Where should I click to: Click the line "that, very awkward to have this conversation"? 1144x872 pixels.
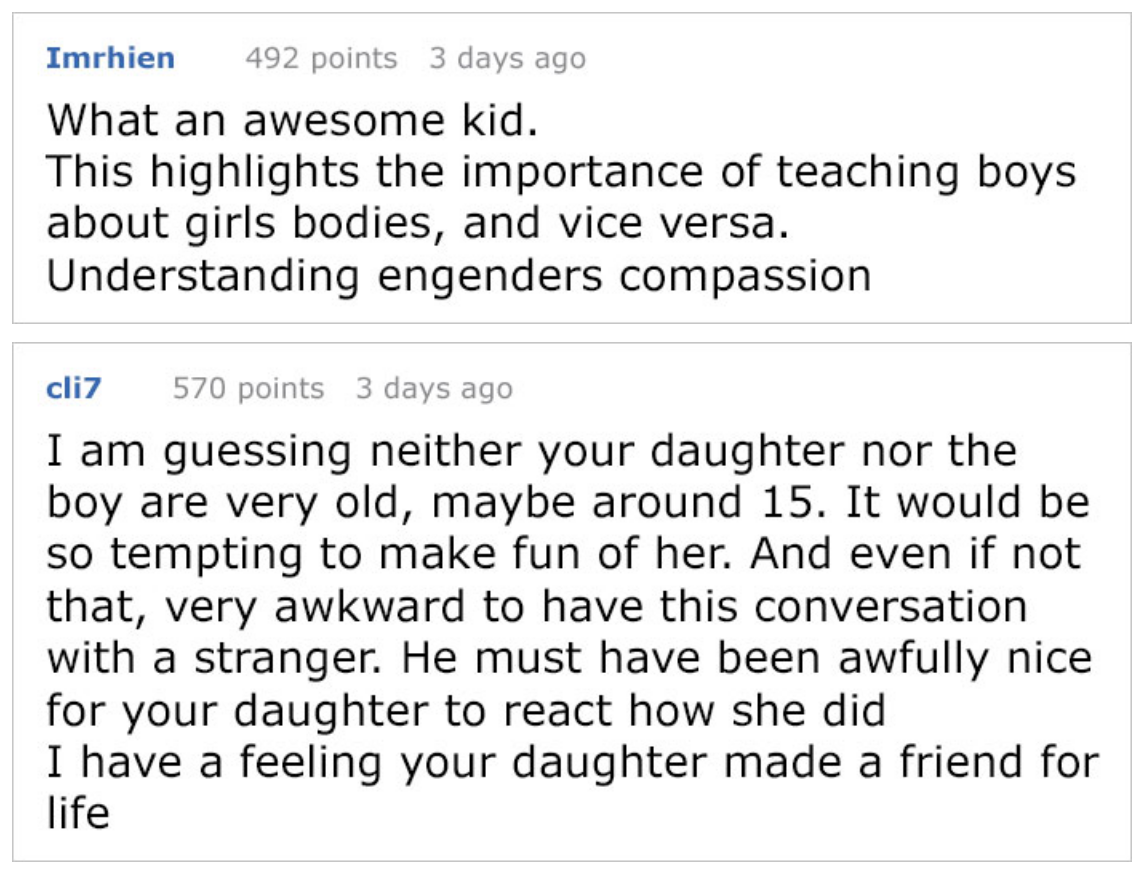coord(537,607)
